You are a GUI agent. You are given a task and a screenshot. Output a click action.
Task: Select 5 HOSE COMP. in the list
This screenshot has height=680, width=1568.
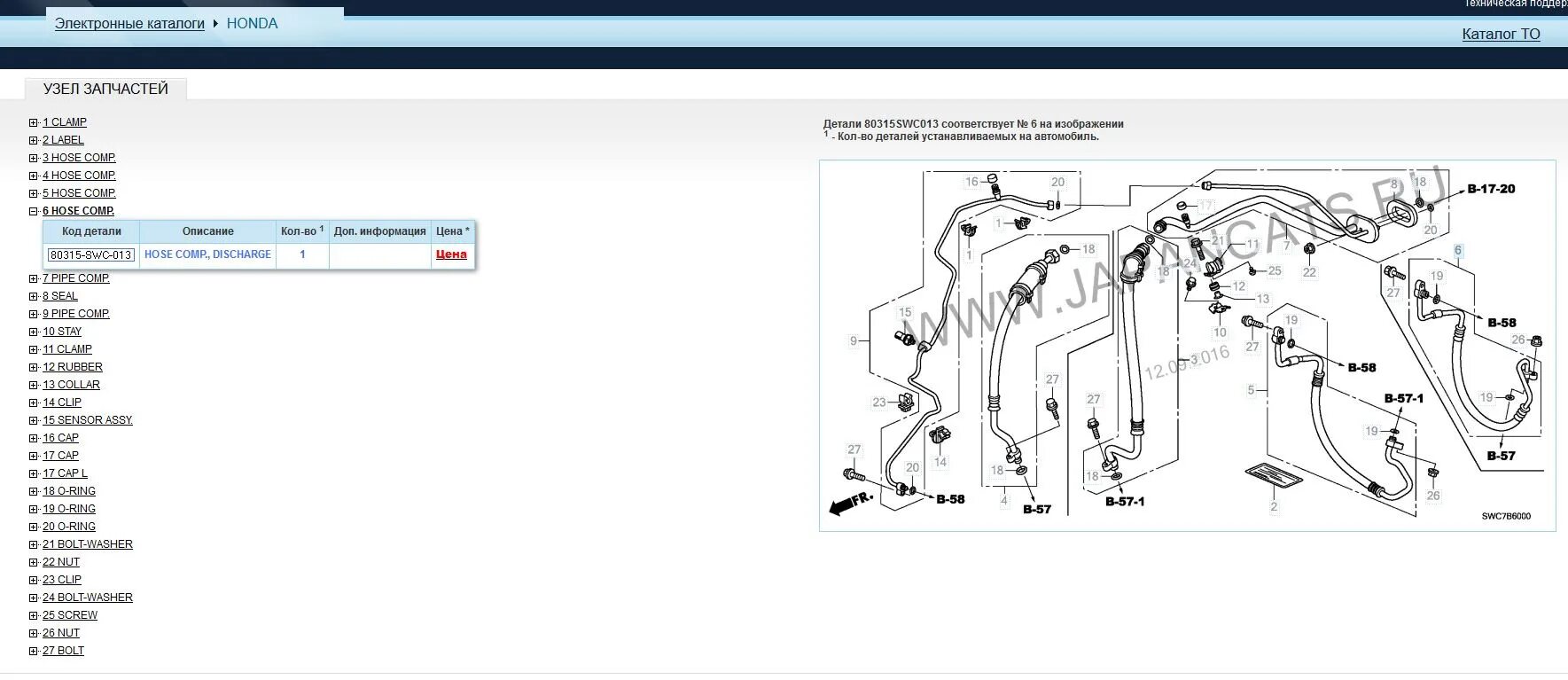[x=79, y=193]
